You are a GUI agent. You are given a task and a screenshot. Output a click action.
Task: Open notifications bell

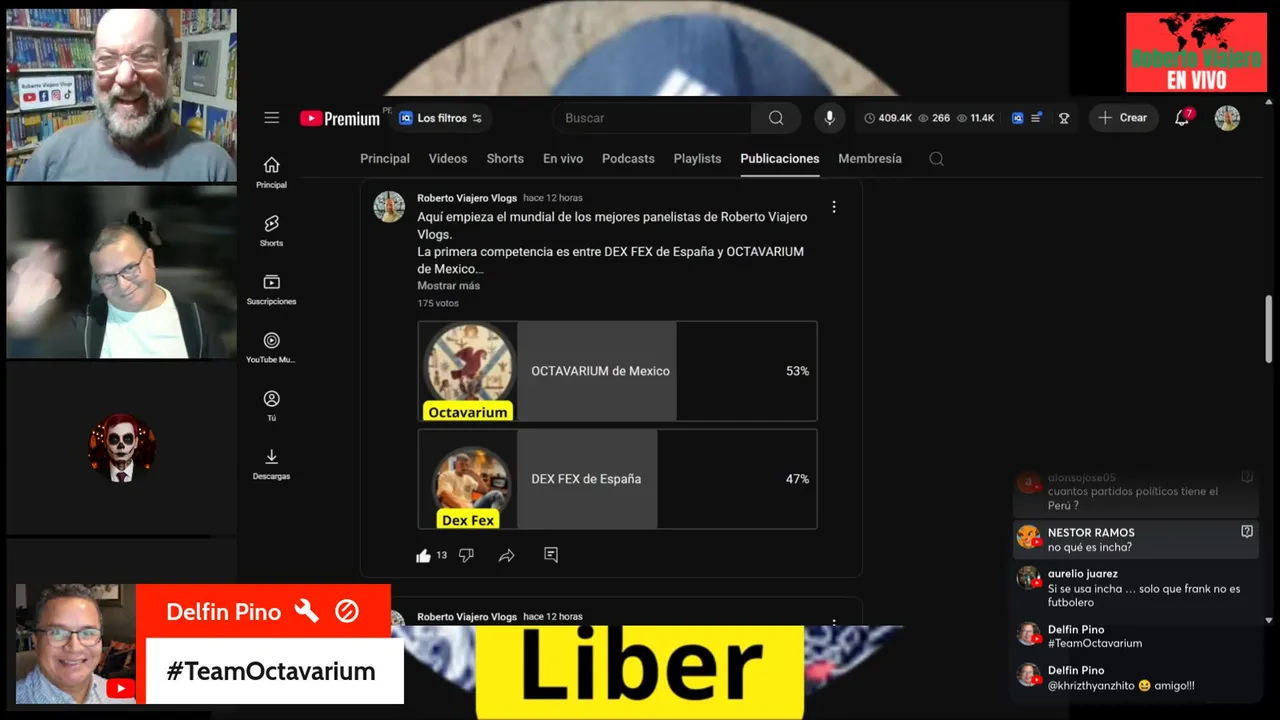(x=1182, y=118)
